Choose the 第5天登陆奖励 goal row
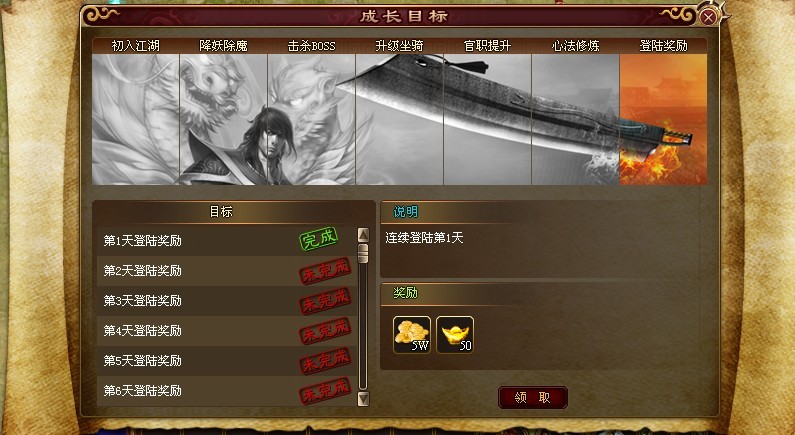This screenshot has height=435, width=795. click(x=227, y=360)
